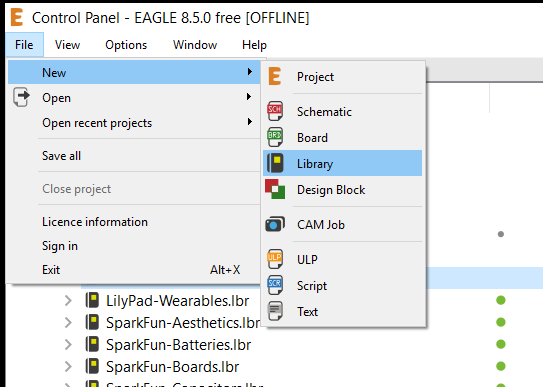Click the CAM Job camera icon
The width and height of the screenshot is (543, 387).
(275, 224)
